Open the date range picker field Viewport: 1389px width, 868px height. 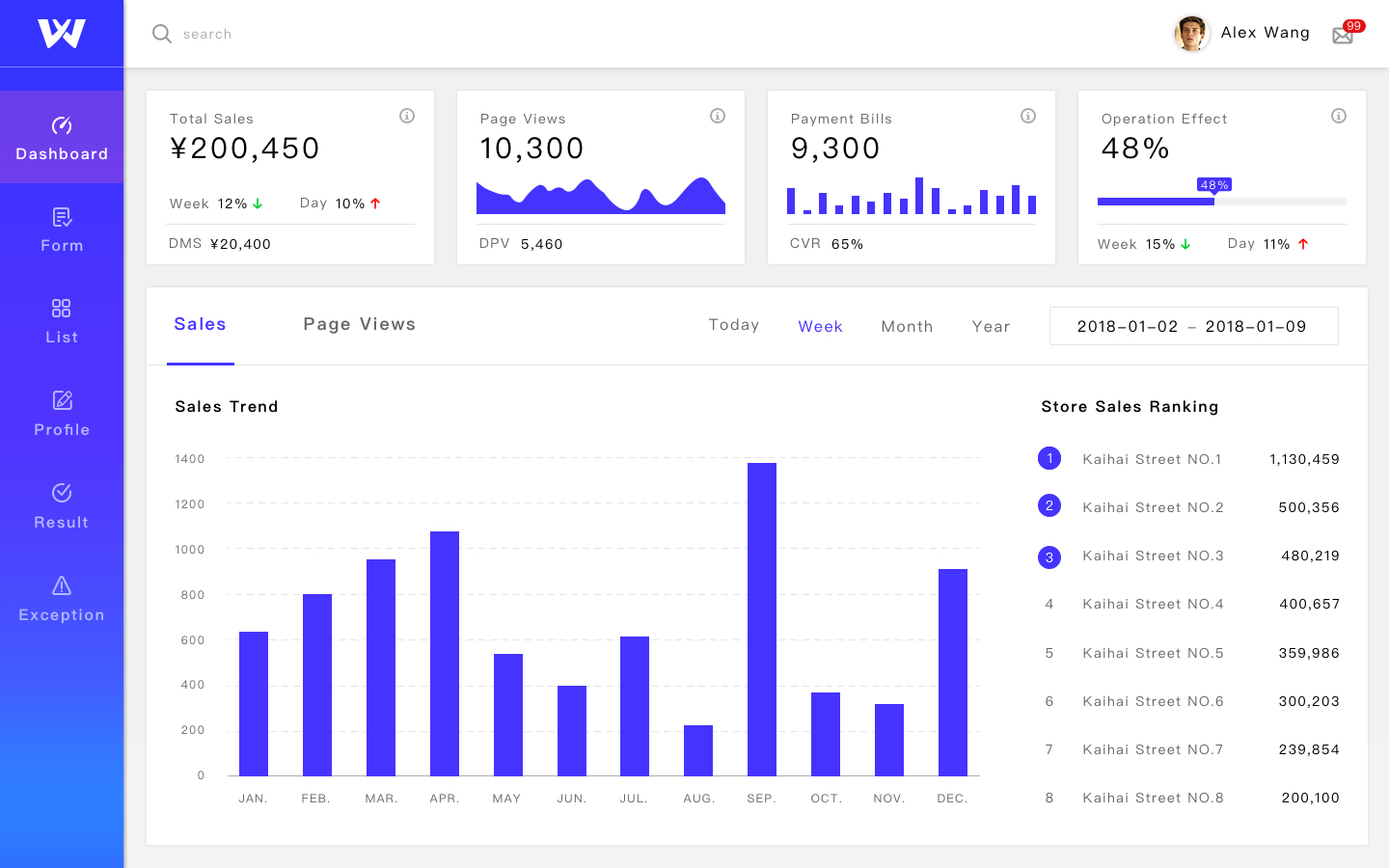pos(1193,326)
